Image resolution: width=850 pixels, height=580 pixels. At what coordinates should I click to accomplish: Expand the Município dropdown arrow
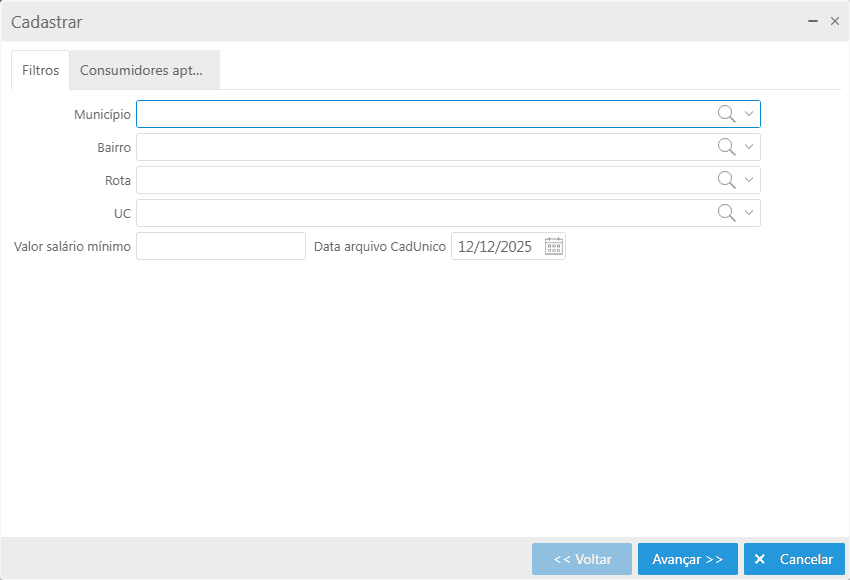point(749,114)
